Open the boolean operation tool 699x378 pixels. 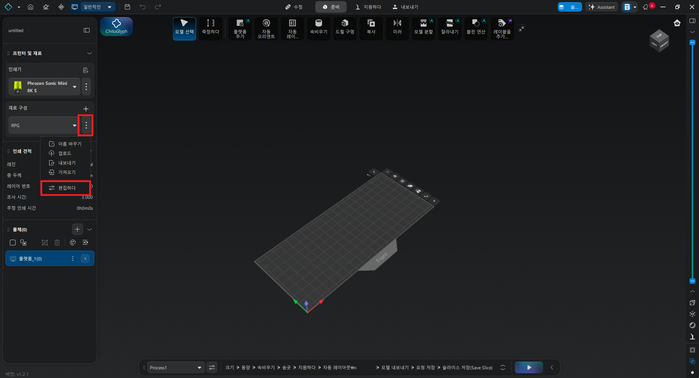click(x=476, y=28)
